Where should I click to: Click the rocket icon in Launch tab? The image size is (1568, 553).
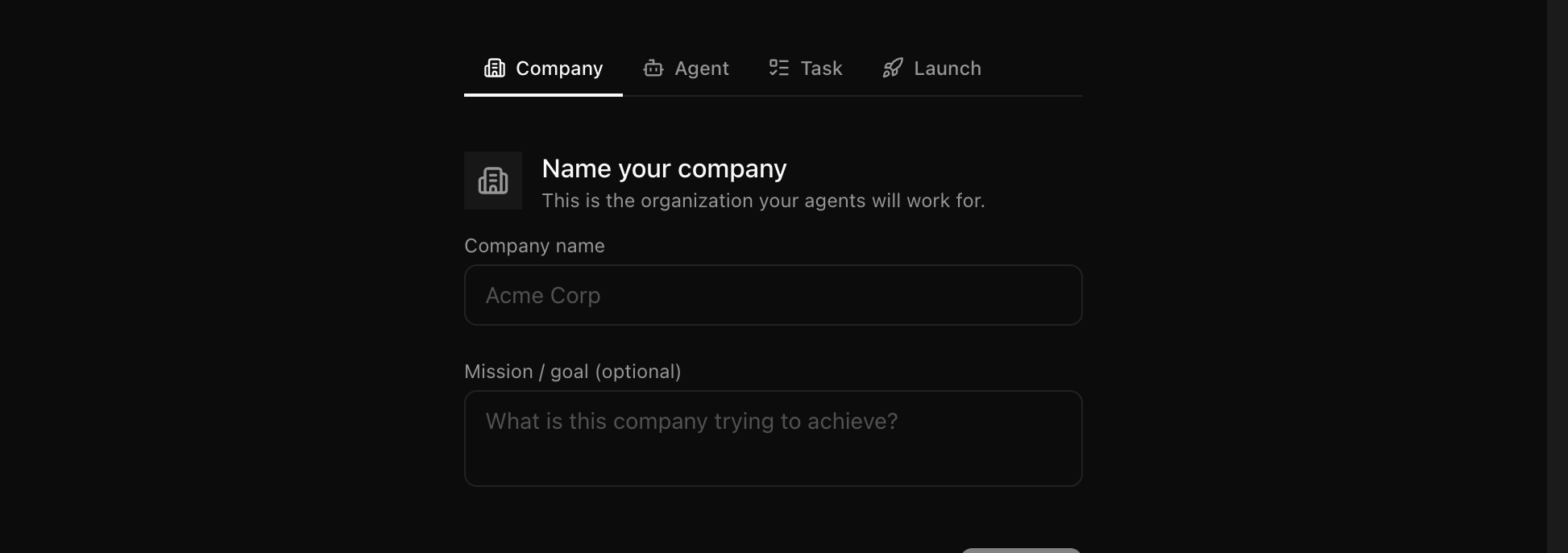[892, 69]
